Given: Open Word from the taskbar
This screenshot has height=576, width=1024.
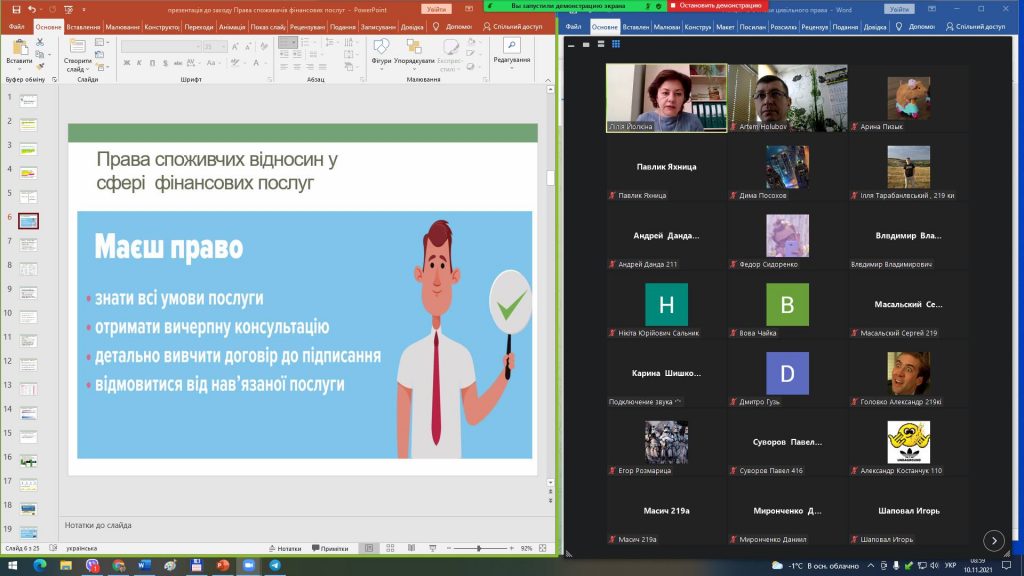Looking at the screenshot, I should pyautogui.click(x=144, y=566).
